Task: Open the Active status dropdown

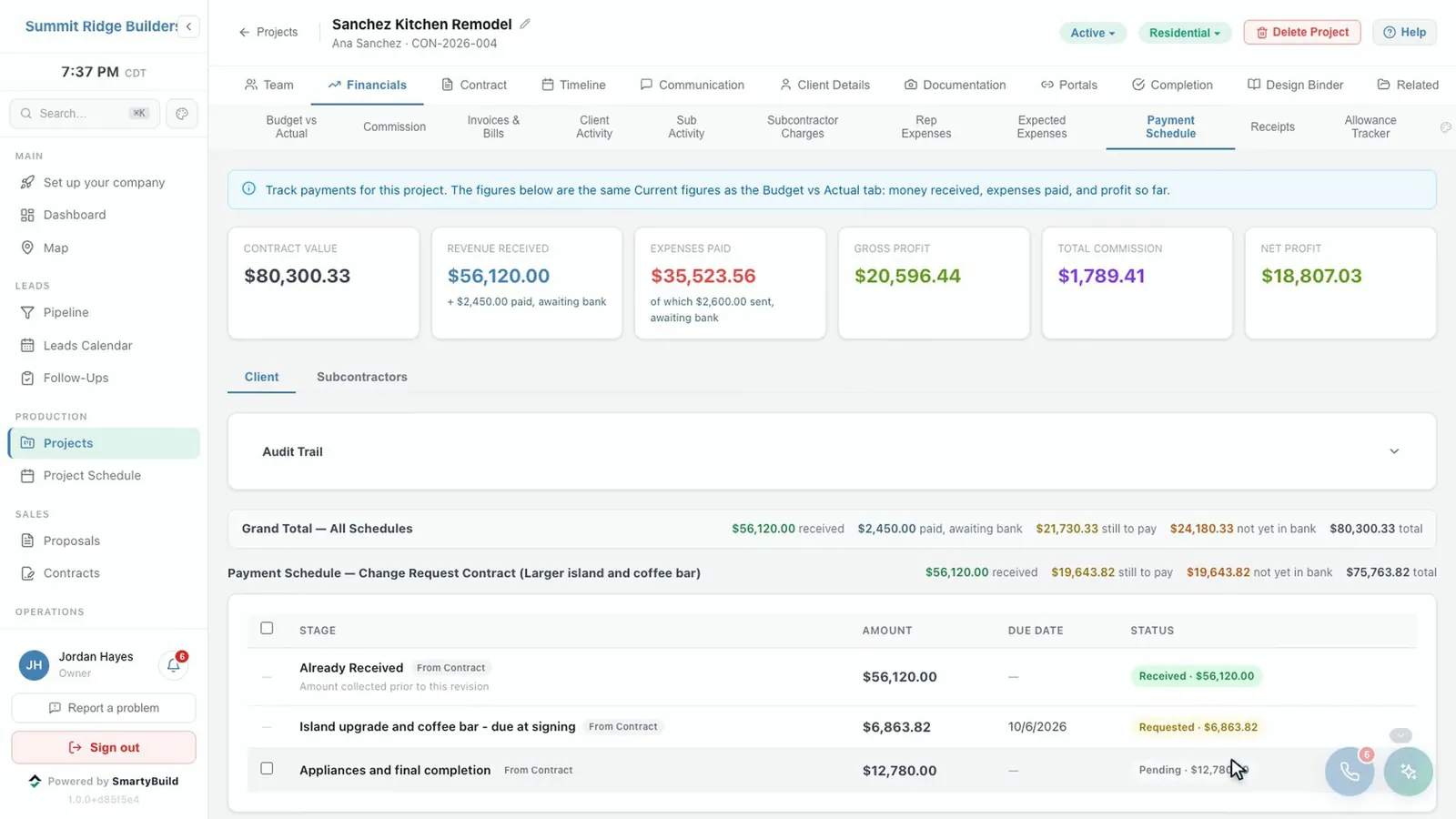Action: pos(1093,33)
